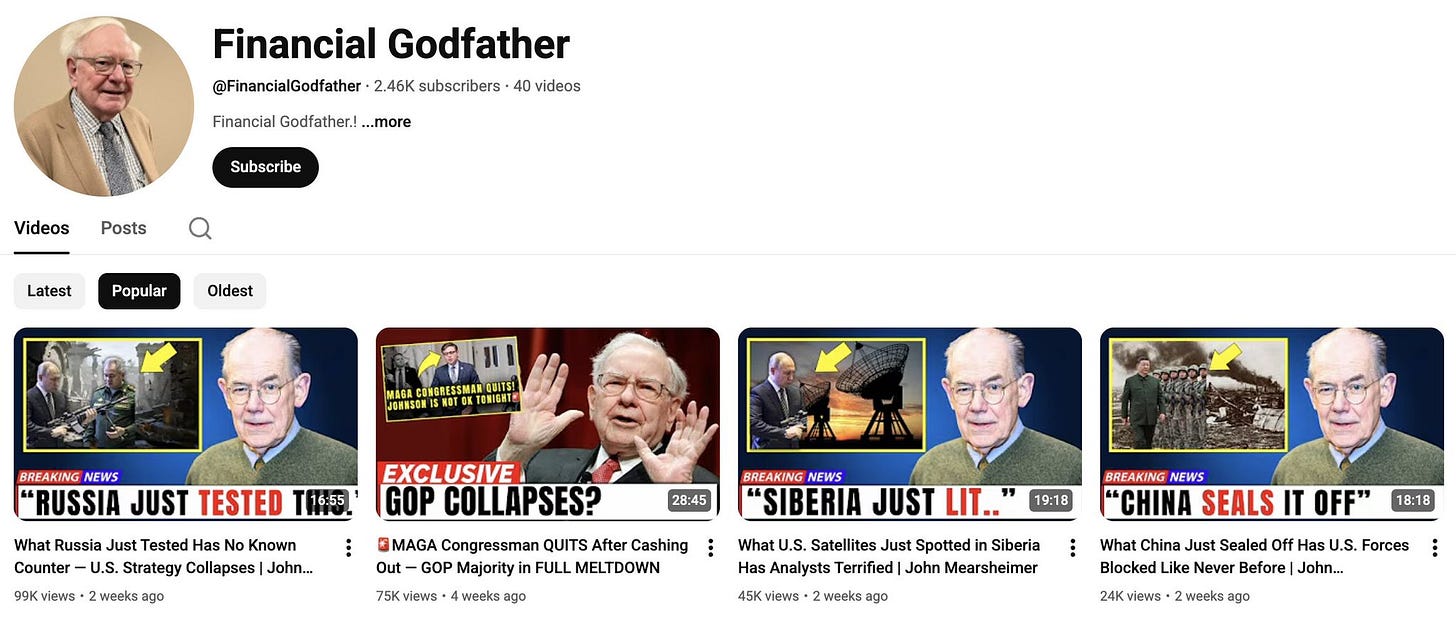
Task: Select the Oldest sort chip
Action: coord(230,291)
